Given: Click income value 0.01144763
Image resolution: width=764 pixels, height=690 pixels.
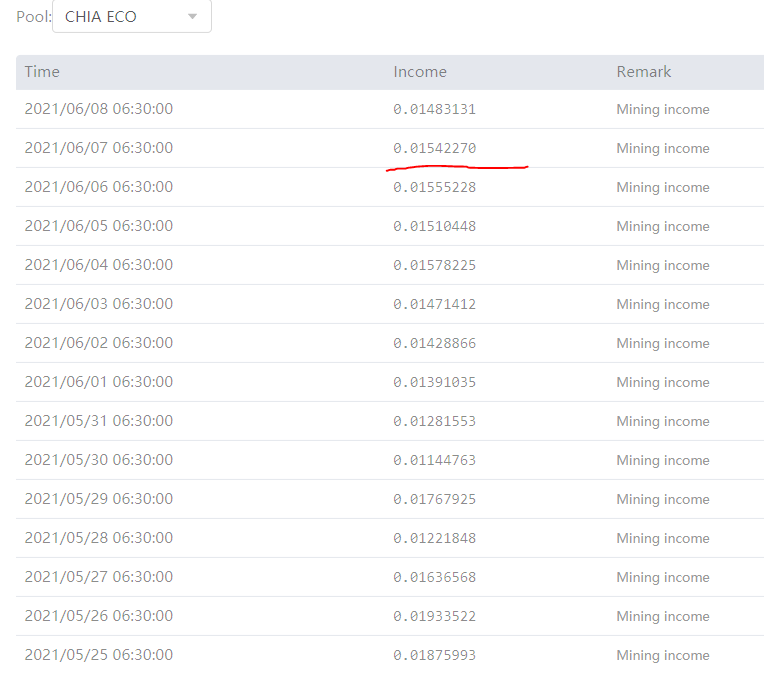Looking at the screenshot, I should coord(435,460).
